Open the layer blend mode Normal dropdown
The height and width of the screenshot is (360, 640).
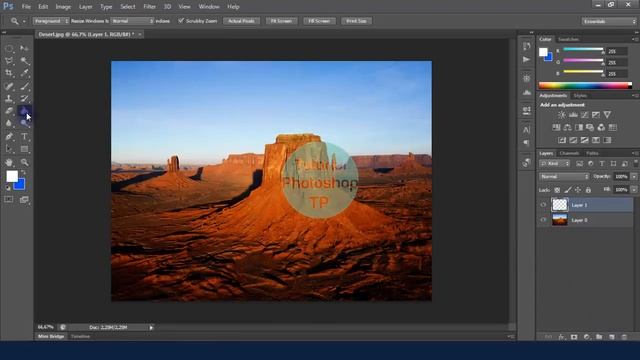(x=564, y=177)
